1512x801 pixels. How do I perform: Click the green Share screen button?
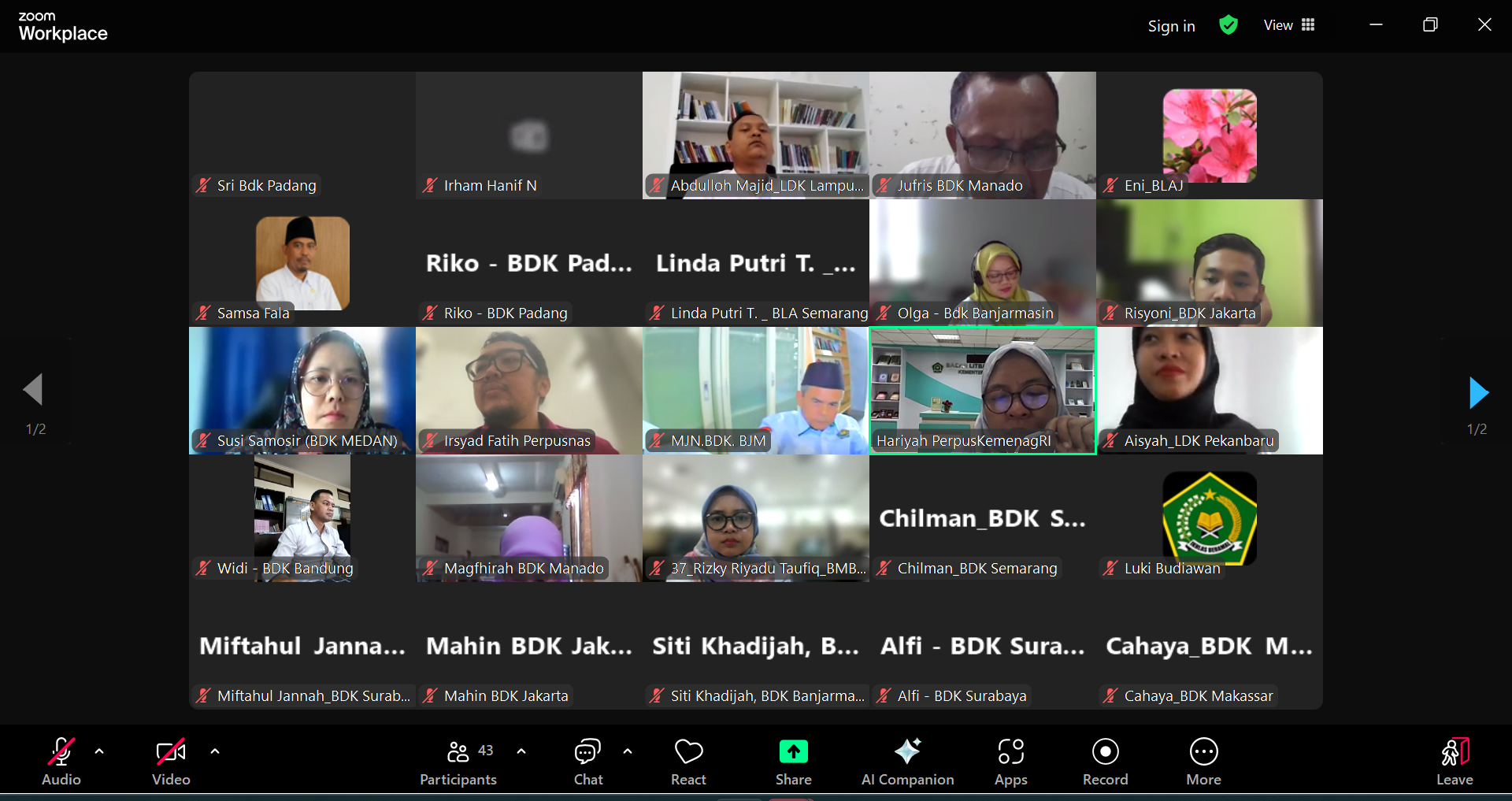tap(793, 761)
